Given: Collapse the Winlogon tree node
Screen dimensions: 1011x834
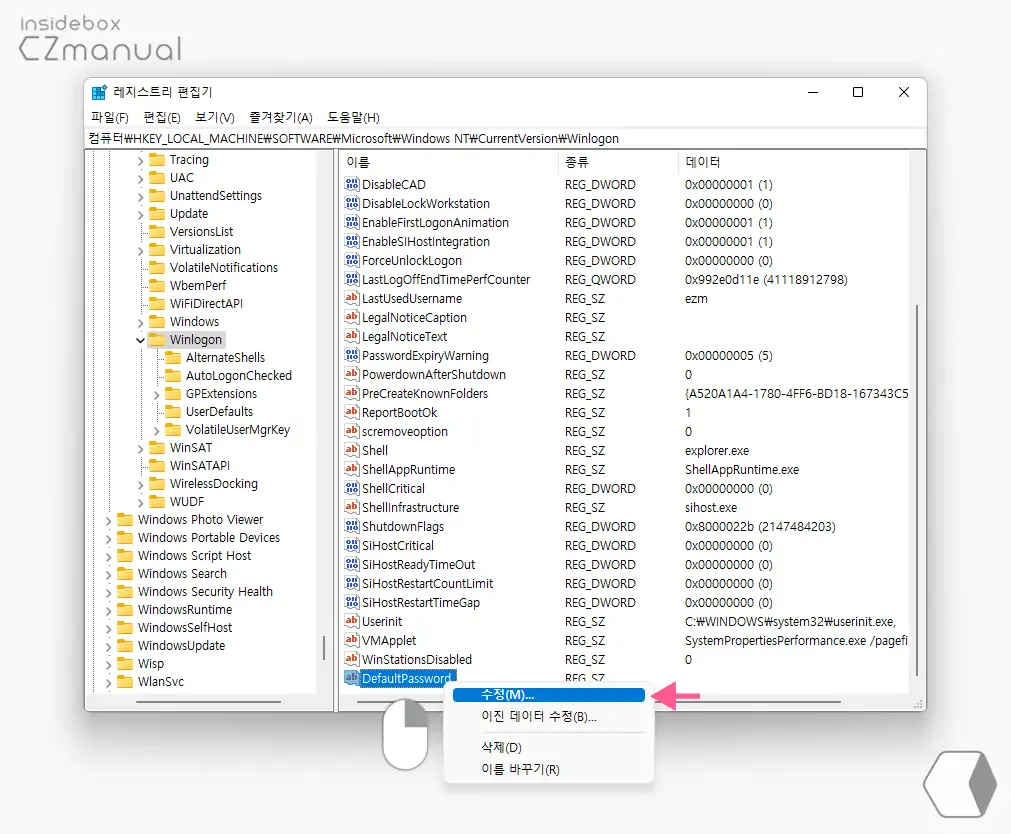Looking at the screenshot, I should coord(141,340).
